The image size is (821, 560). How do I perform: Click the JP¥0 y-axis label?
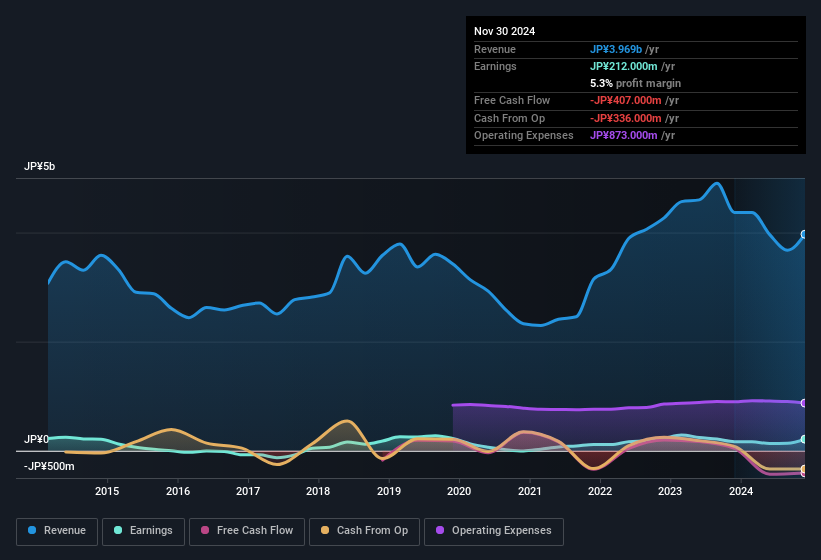36,439
